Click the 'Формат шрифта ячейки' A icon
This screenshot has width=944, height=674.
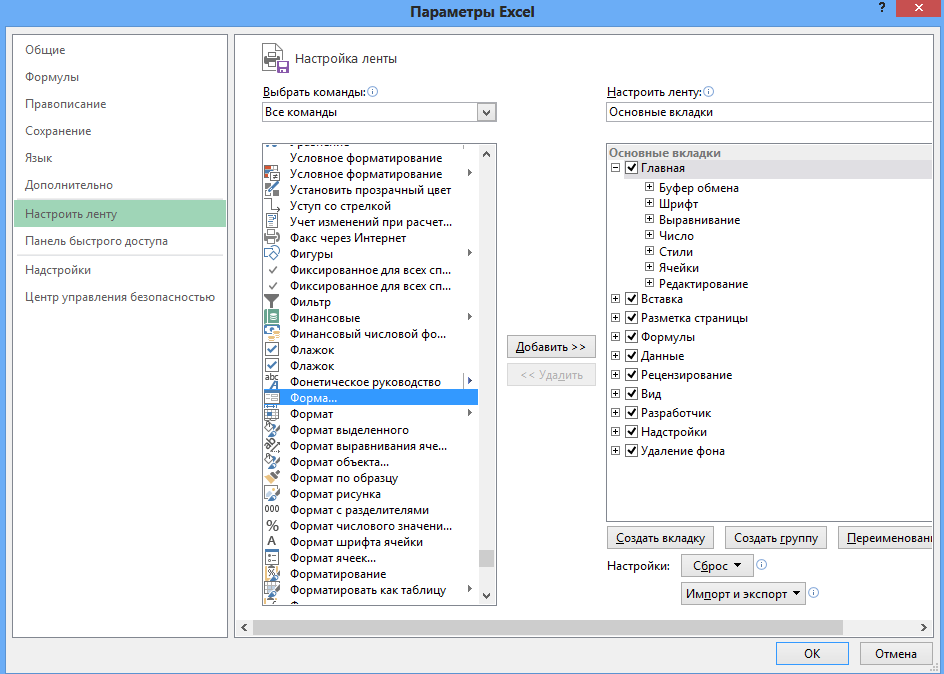pos(272,542)
